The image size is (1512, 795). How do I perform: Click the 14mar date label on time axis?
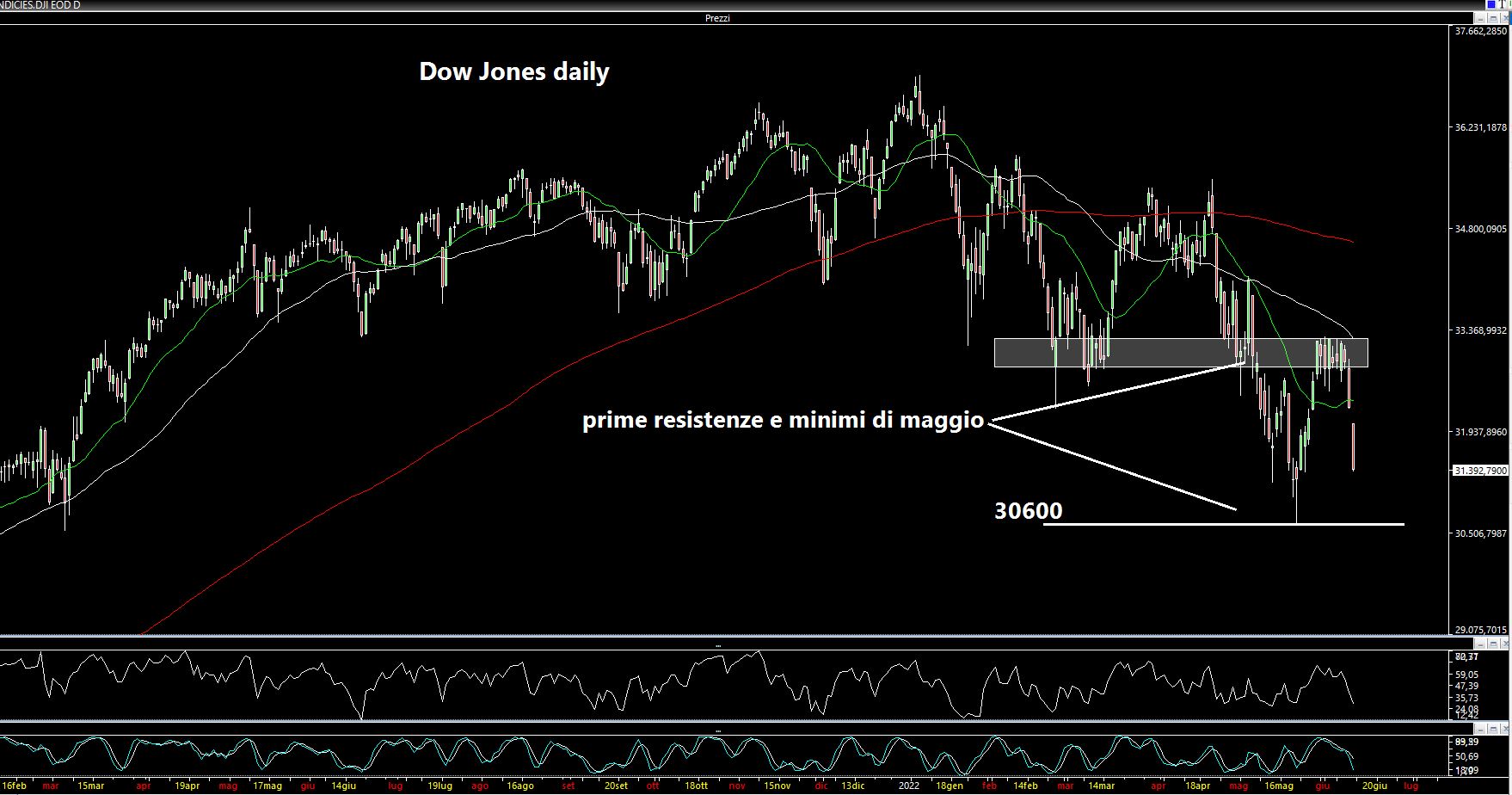(x=1101, y=786)
